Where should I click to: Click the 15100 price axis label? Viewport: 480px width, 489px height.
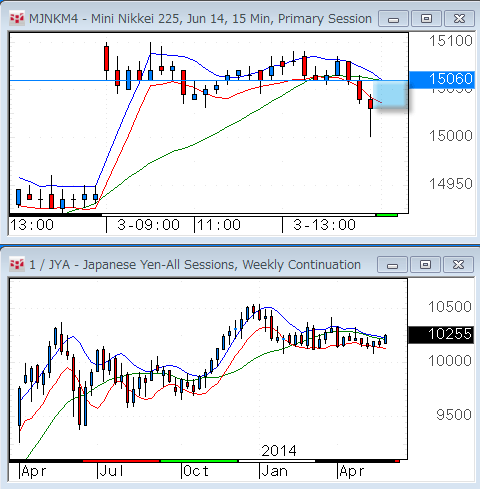click(451, 41)
